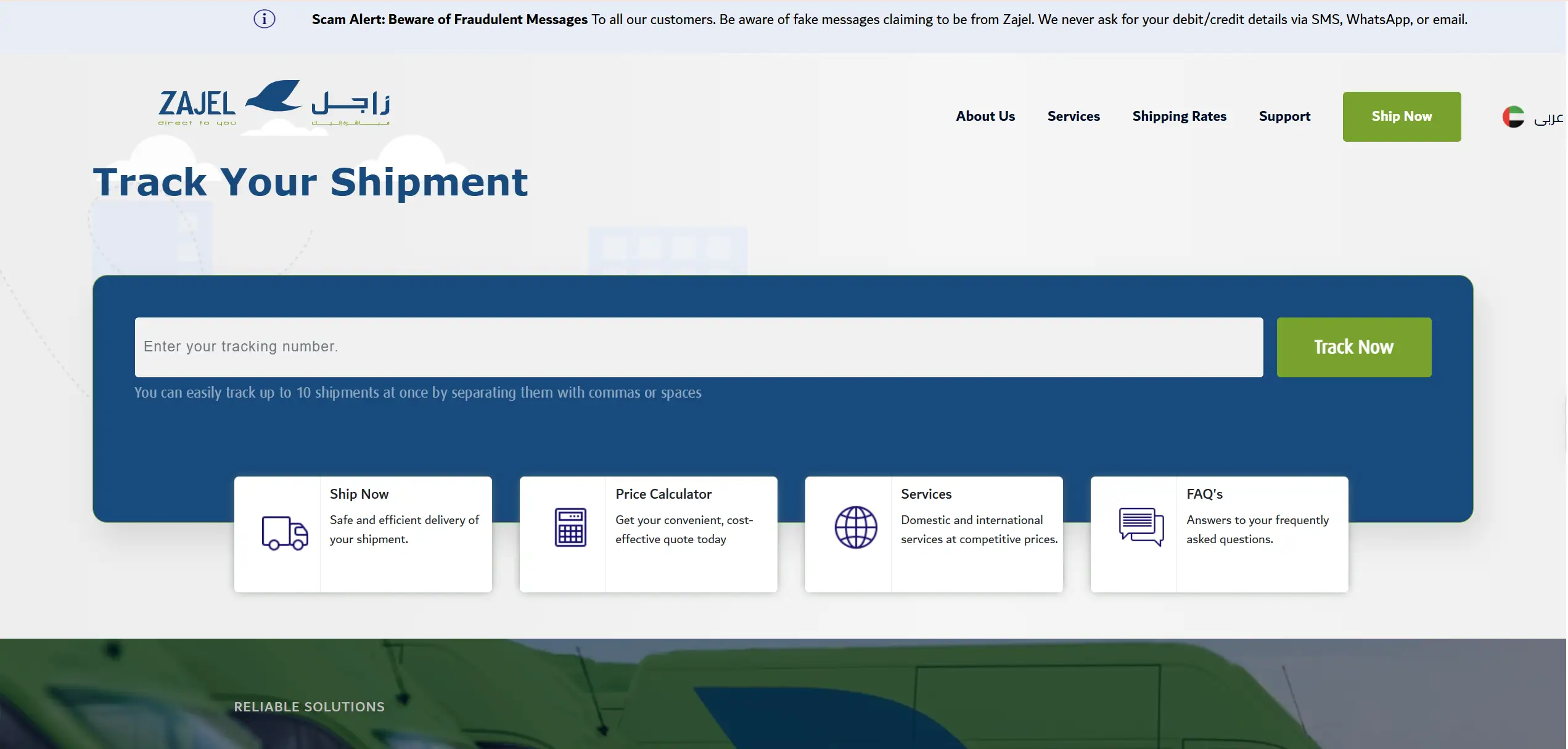Open the Shipping Rates menu

point(1179,117)
